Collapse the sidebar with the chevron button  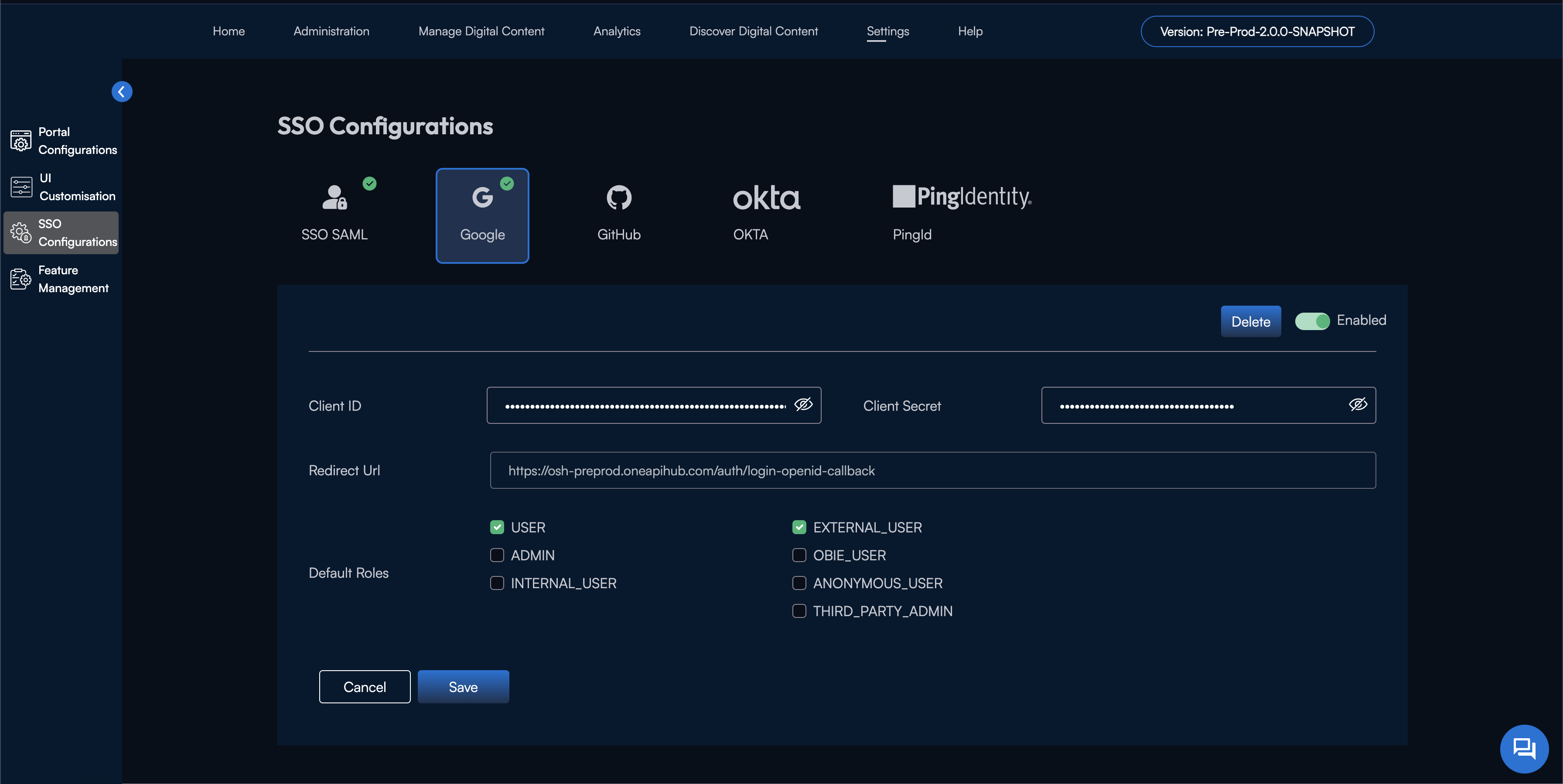tap(122, 92)
